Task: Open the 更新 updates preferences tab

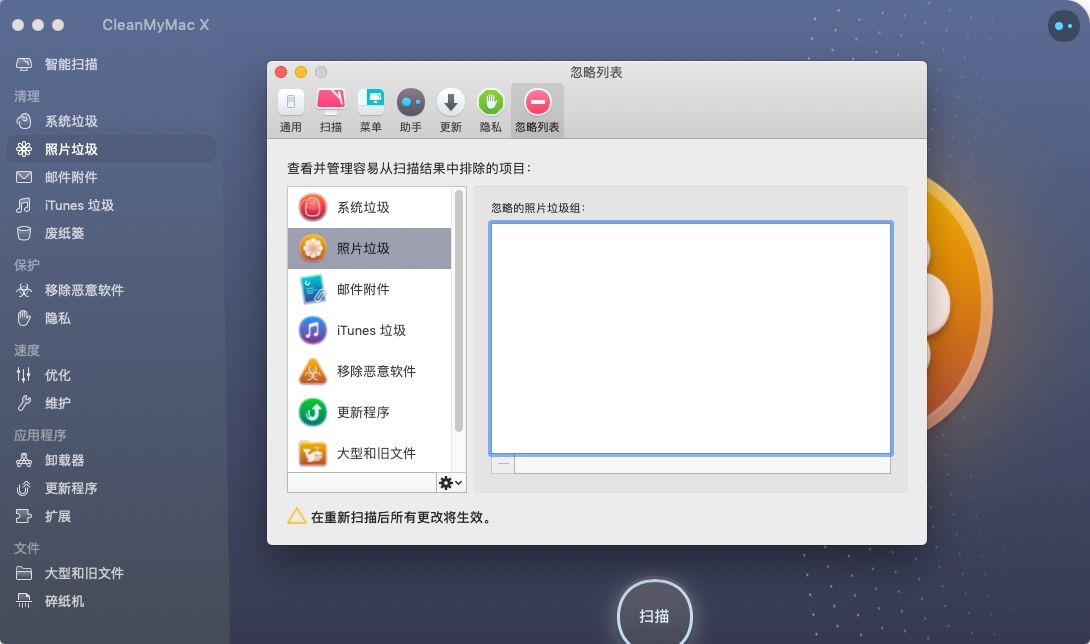Action: click(450, 111)
